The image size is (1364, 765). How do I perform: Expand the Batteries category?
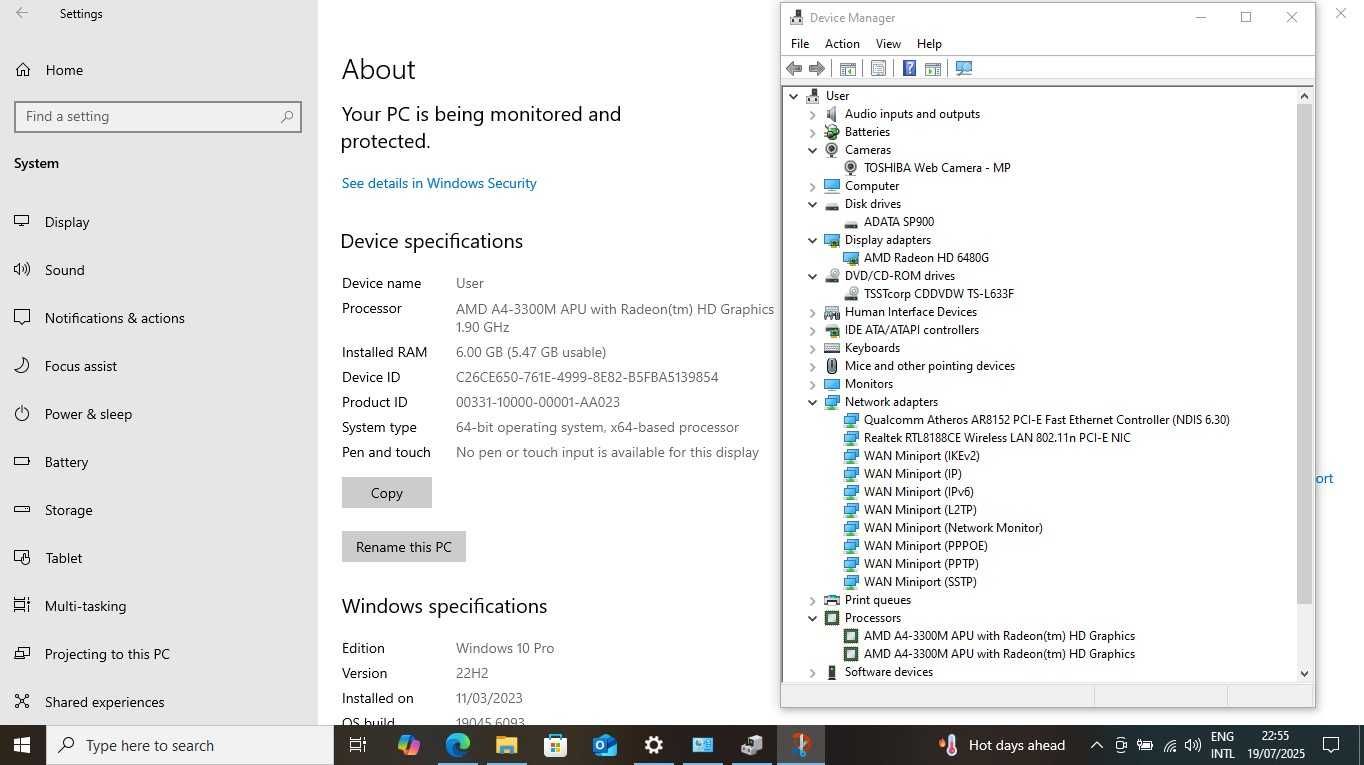click(813, 132)
